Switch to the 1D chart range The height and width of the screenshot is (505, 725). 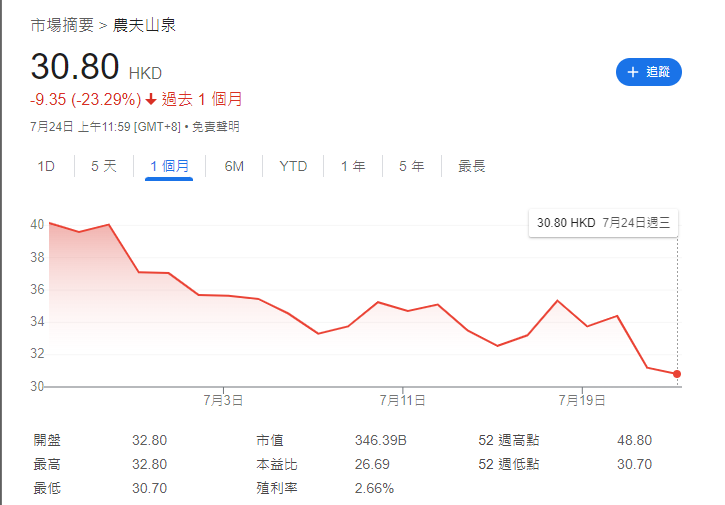pos(46,166)
